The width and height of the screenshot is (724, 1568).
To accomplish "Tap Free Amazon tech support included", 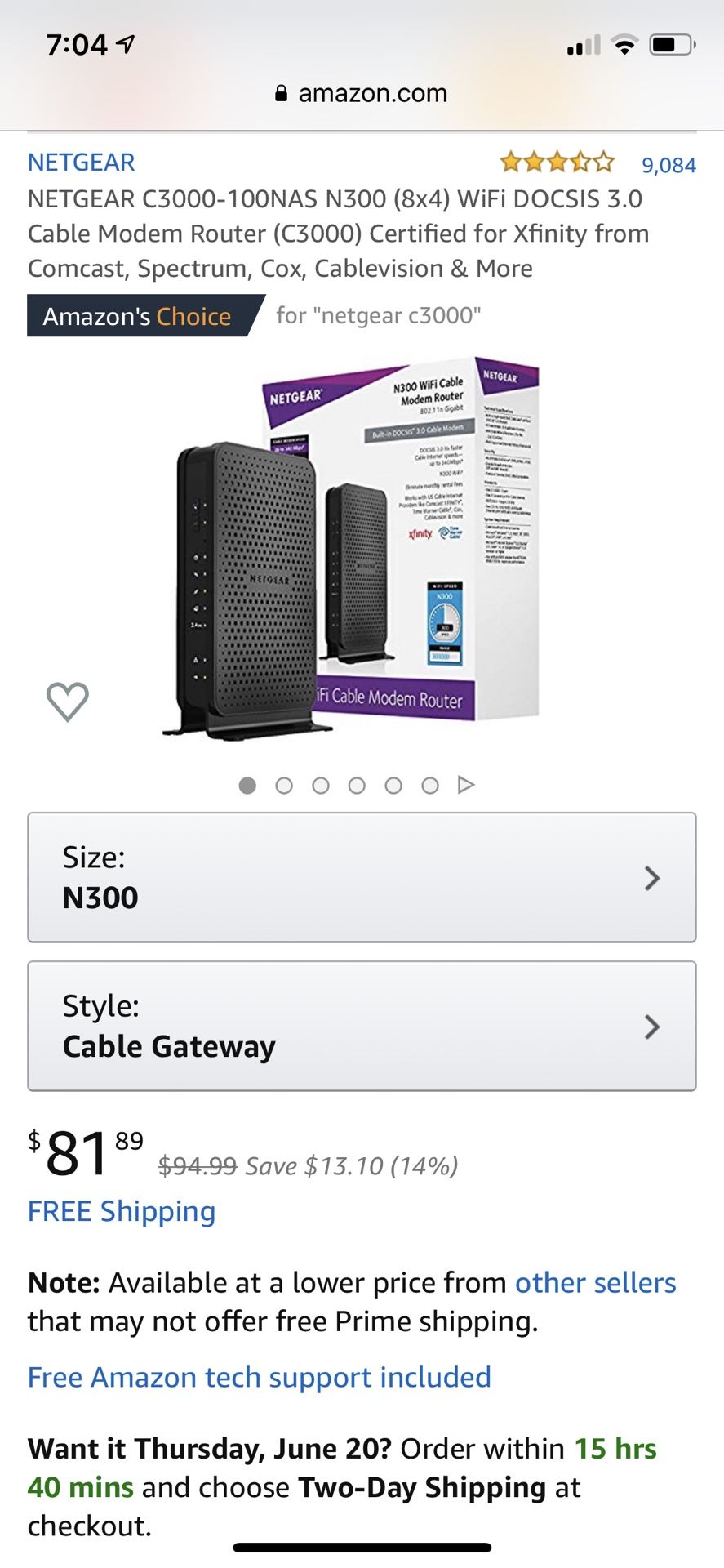I will [260, 1378].
